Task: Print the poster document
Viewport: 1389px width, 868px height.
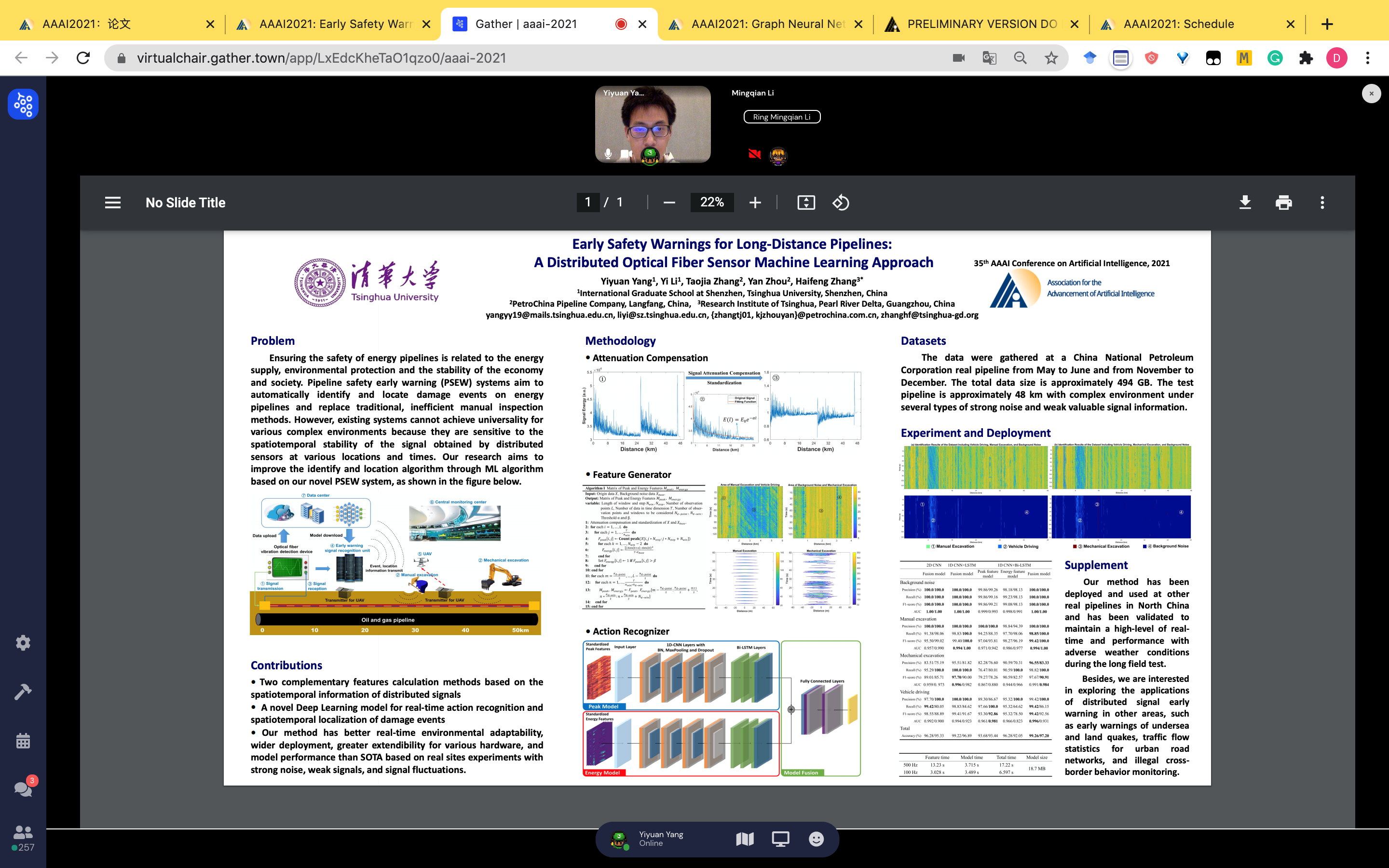Action: click(x=1283, y=203)
